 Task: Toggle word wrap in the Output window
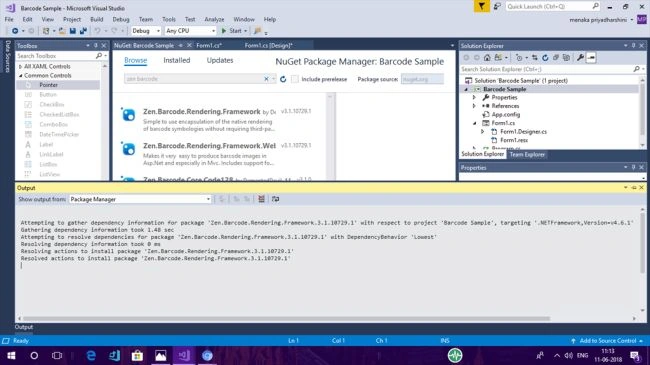275,199
